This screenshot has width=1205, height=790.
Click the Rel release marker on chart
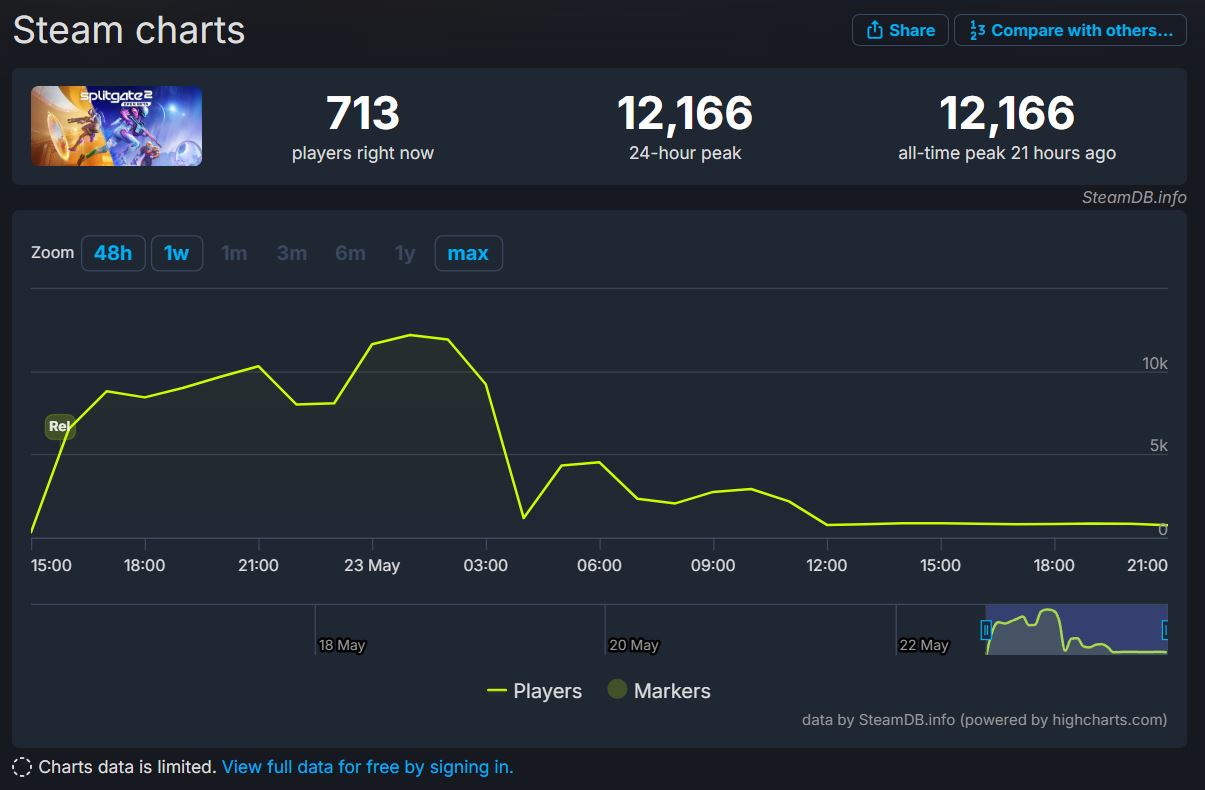(60, 427)
